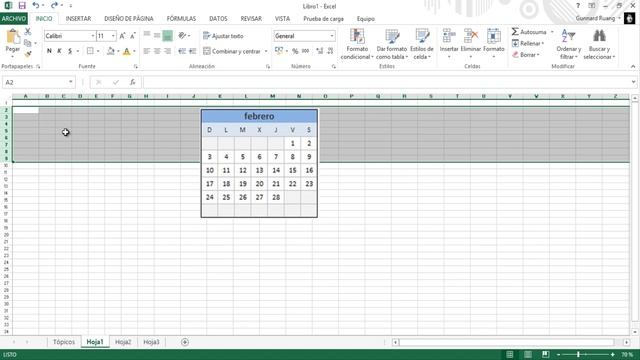The height and width of the screenshot is (360, 640).
Task: Apply fill color bucket
Action: (110, 51)
